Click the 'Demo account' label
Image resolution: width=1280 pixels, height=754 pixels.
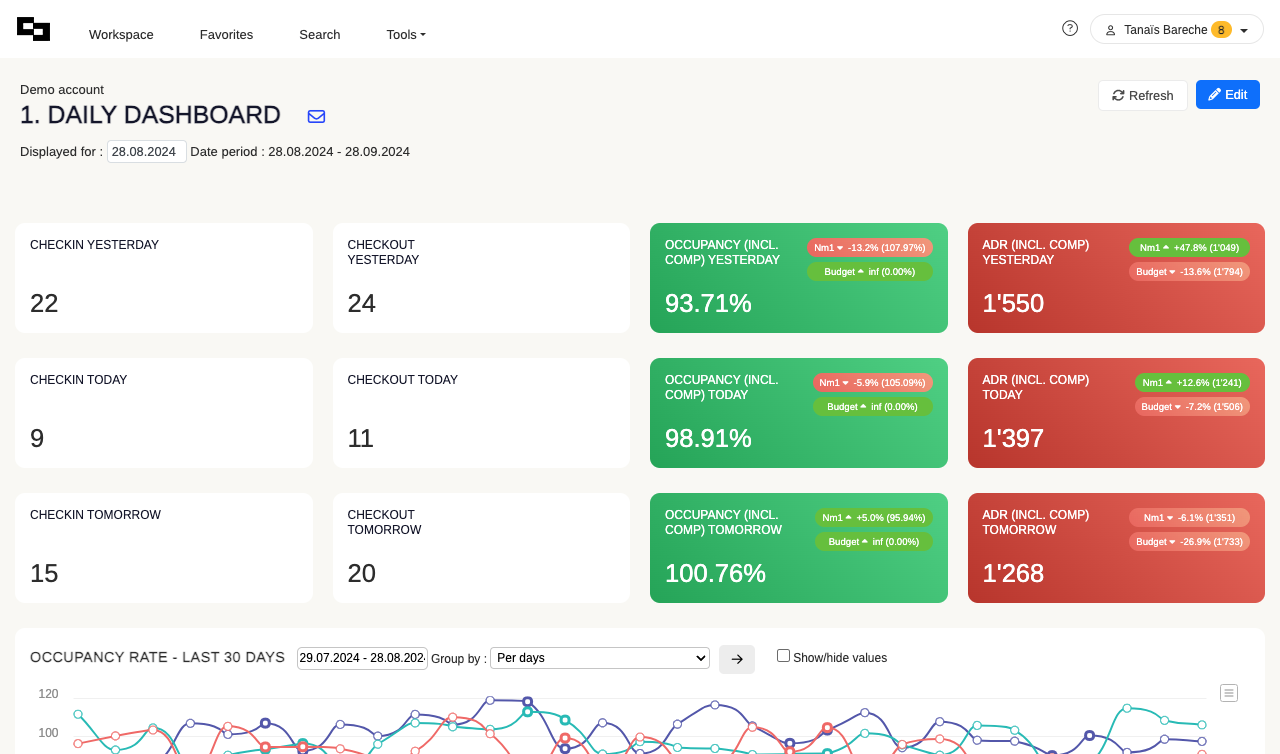point(62,89)
